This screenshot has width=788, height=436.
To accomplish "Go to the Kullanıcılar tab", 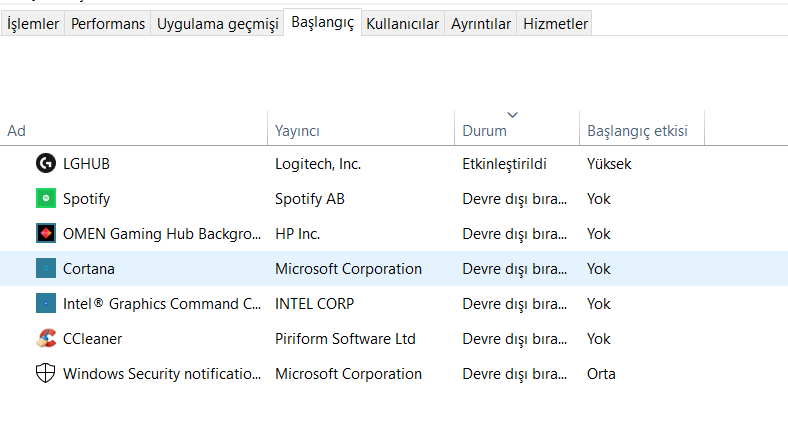I will 402,24.
